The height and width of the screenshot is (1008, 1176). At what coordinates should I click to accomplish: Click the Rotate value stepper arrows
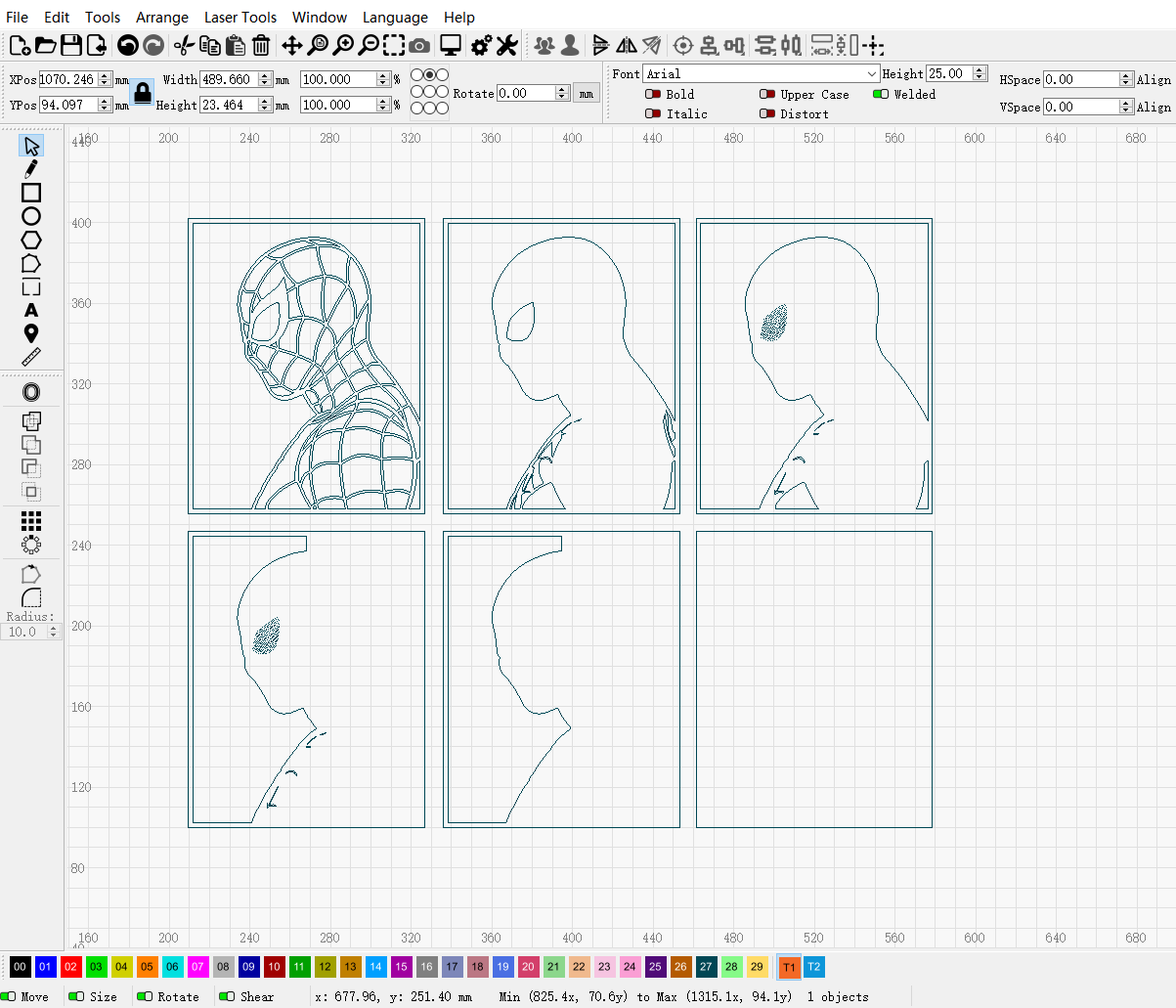(563, 93)
